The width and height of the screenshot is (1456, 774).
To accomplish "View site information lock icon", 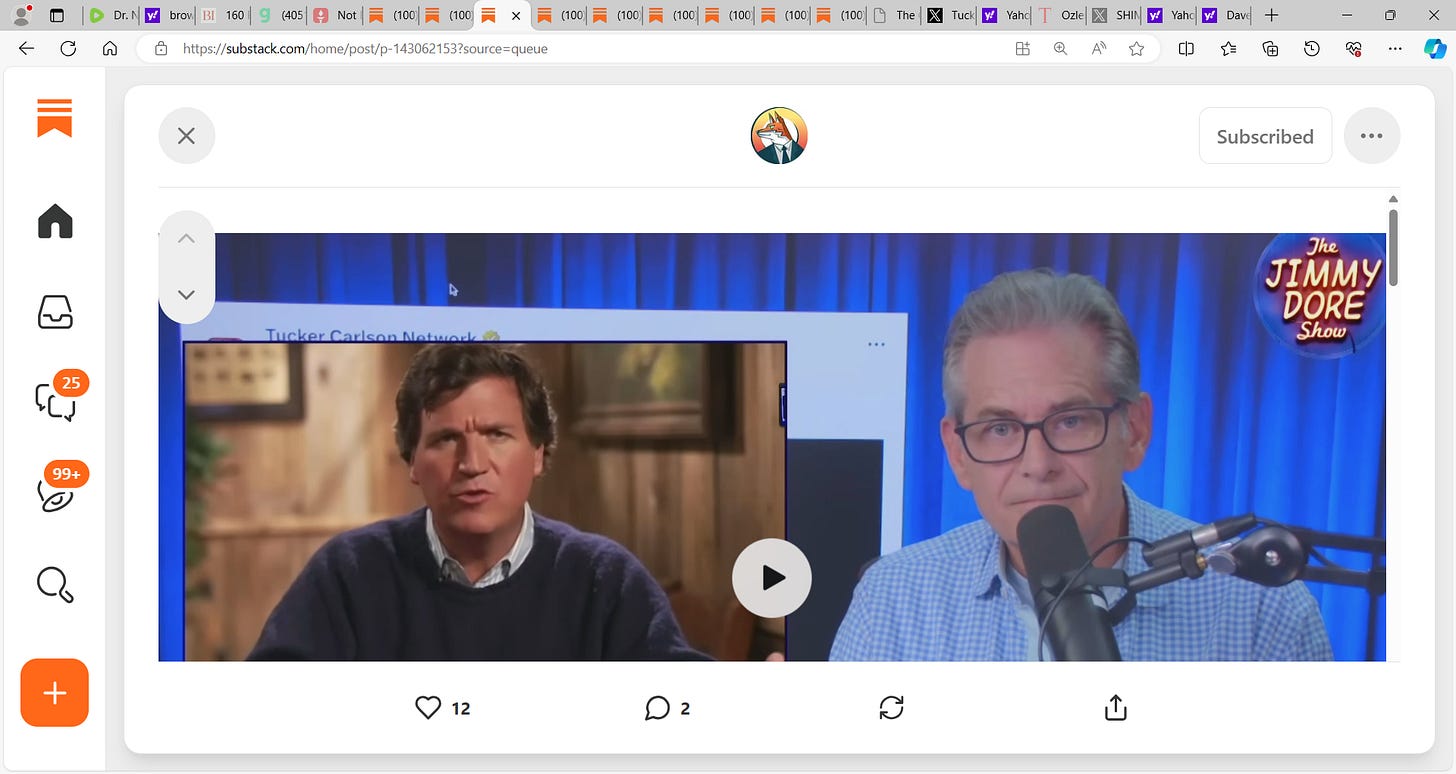I will tap(160, 48).
